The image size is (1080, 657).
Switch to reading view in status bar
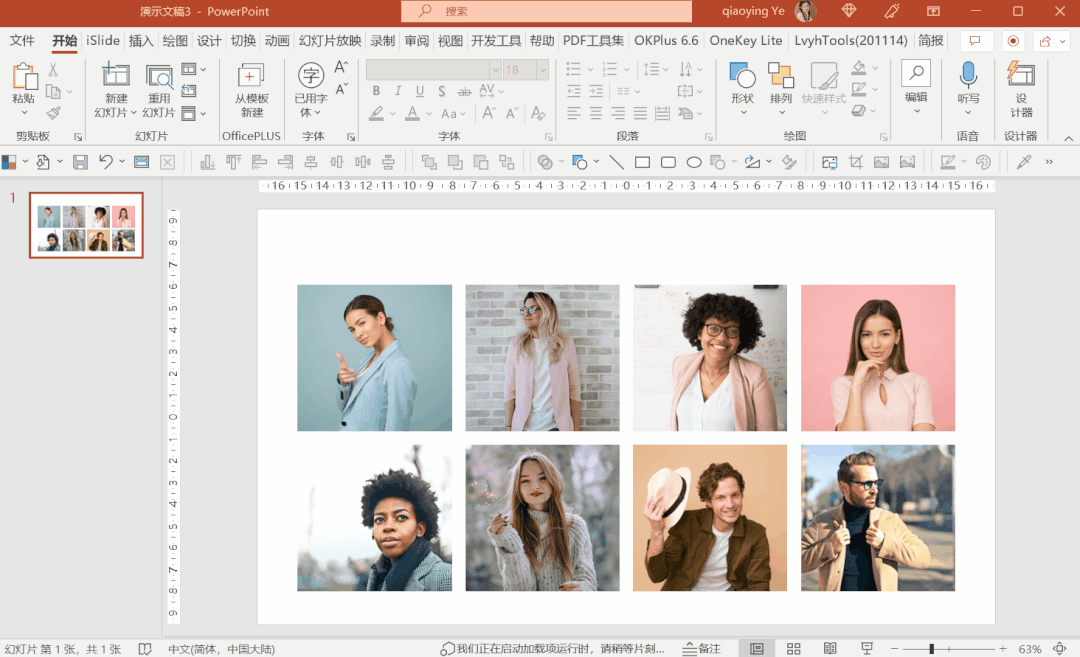click(830, 649)
